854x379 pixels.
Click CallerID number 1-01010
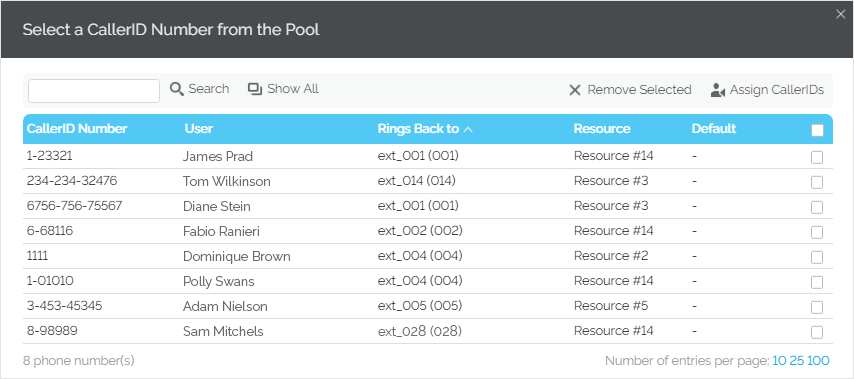click(50, 281)
